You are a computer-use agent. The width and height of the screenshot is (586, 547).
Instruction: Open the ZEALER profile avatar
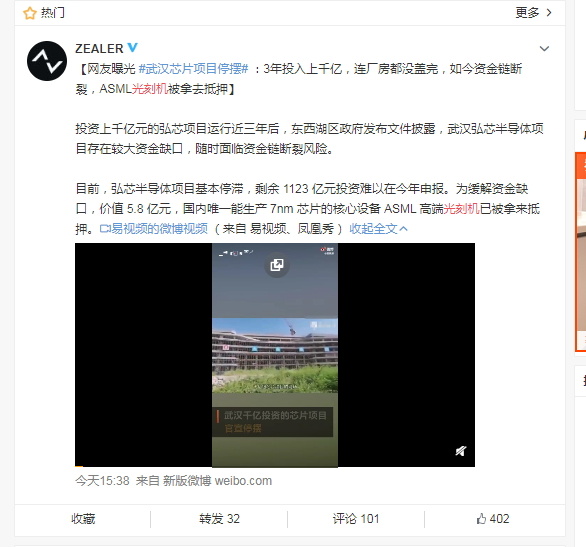click(x=47, y=61)
